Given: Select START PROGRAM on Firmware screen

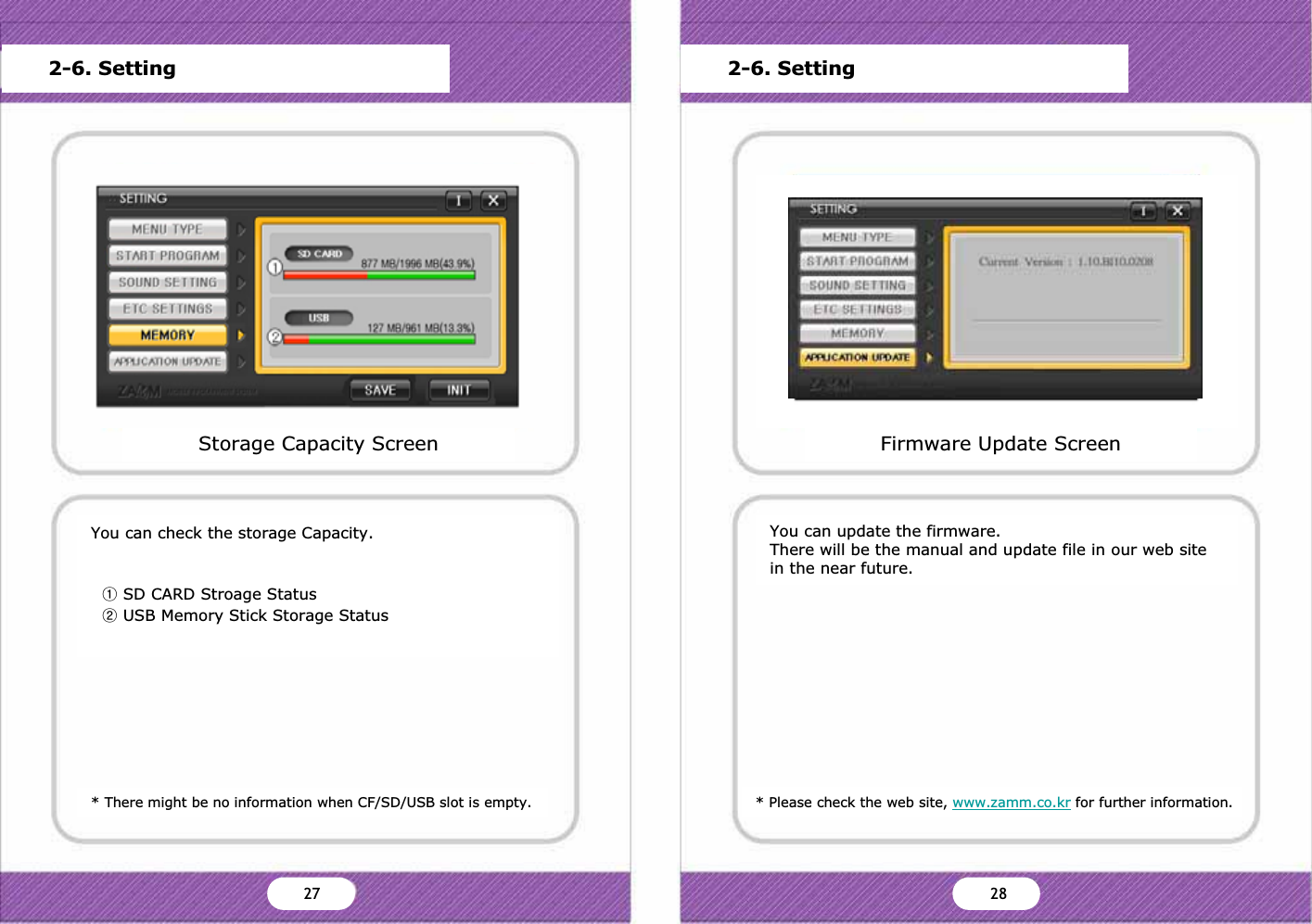Looking at the screenshot, I should coord(857,261).
